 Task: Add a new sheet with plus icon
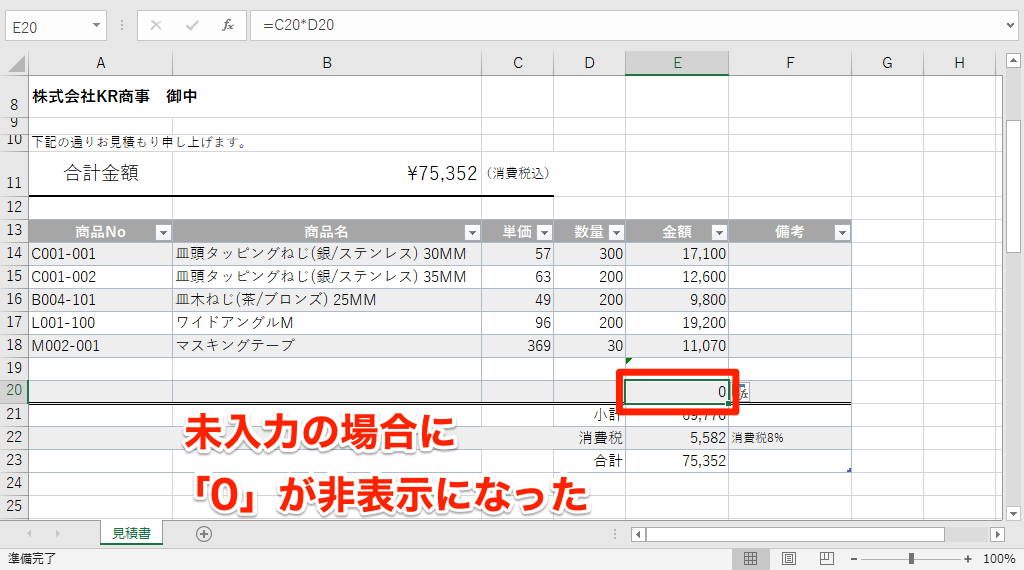204,534
